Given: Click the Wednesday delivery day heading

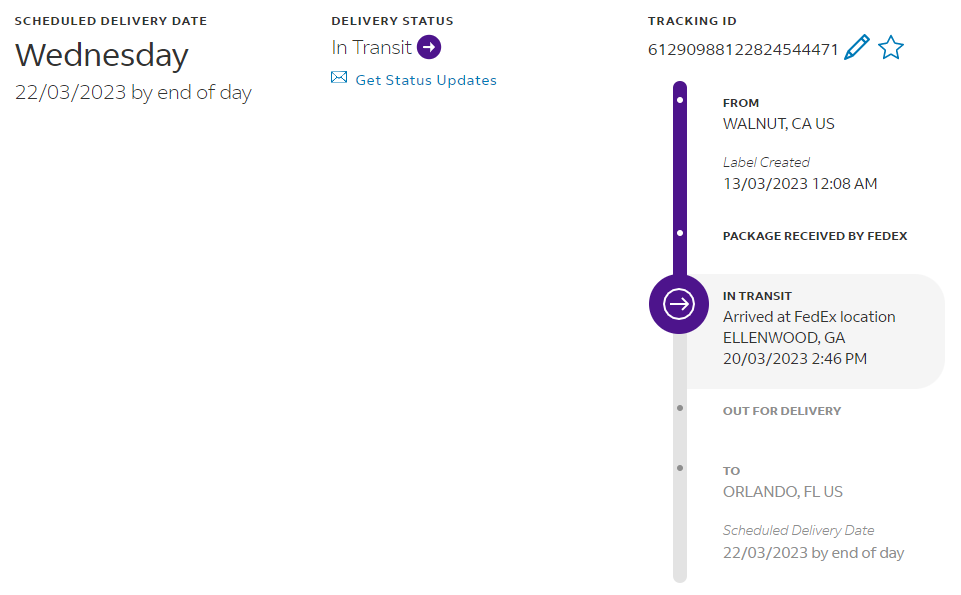Looking at the screenshot, I should [x=101, y=55].
